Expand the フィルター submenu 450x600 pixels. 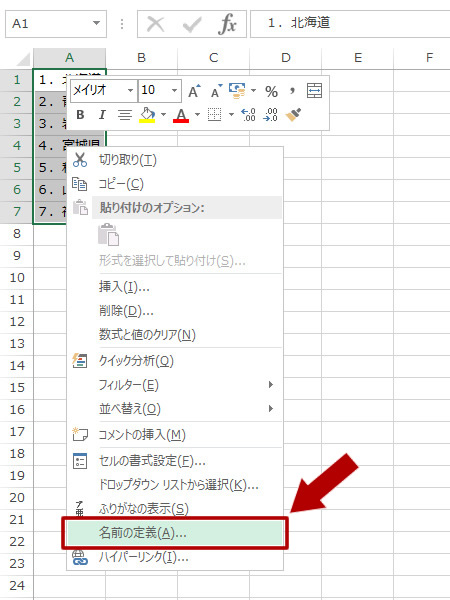tap(271, 385)
